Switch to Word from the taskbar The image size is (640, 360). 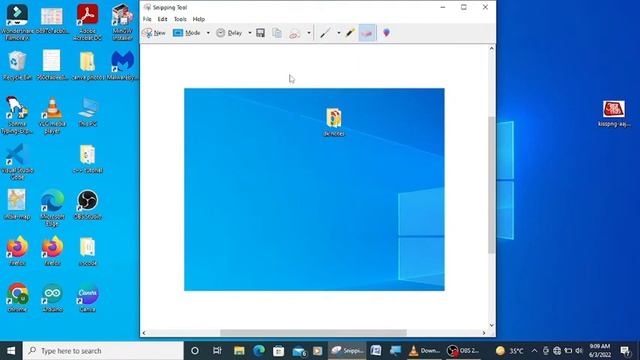click(x=376, y=351)
